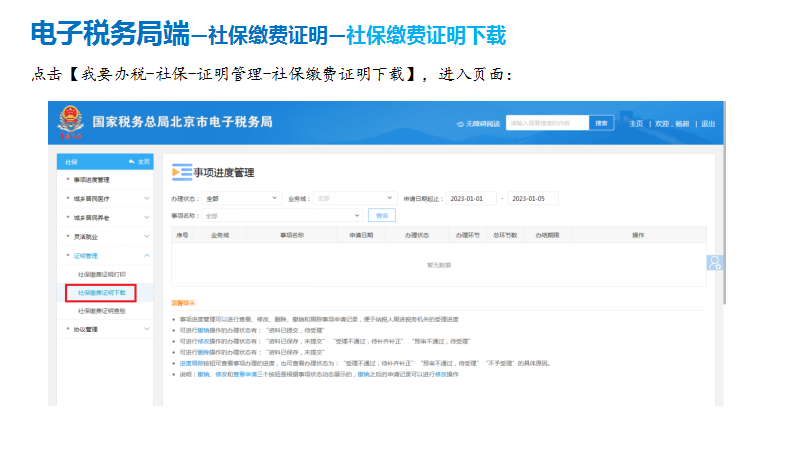Click the 操作 column header
The height and width of the screenshot is (450, 800).
638,235
